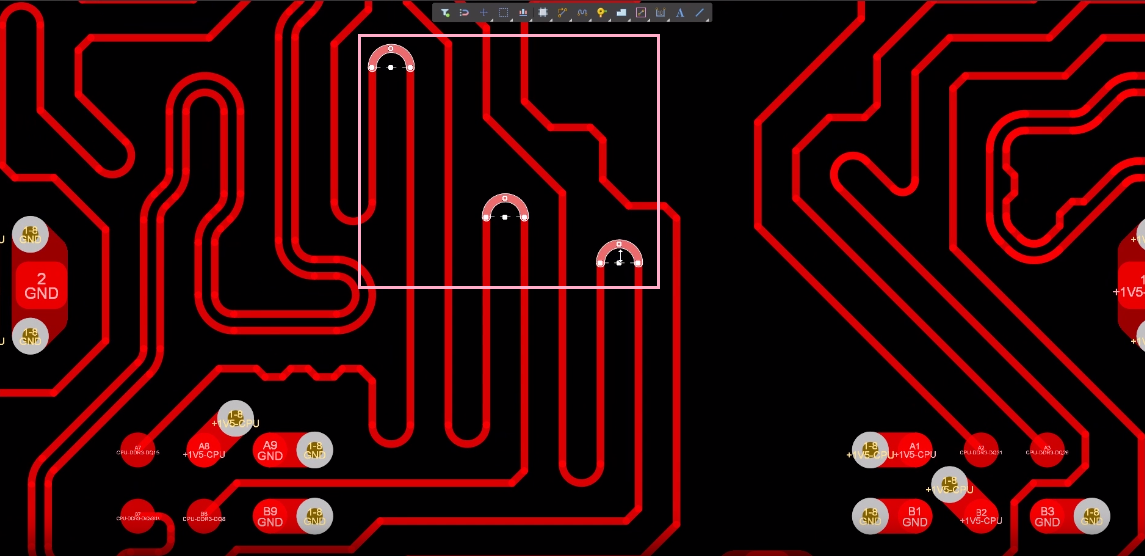Select pad A3 CPU-DDR3 signal
The width and height of the screenshot is (1145, 556).
[x=1046, y=450]
